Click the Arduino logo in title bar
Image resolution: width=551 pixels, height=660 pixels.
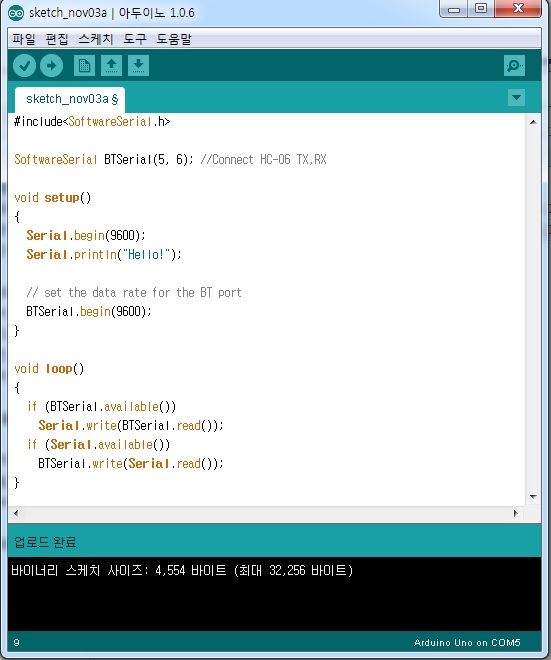pyautogui.click(x=16, y=13)
